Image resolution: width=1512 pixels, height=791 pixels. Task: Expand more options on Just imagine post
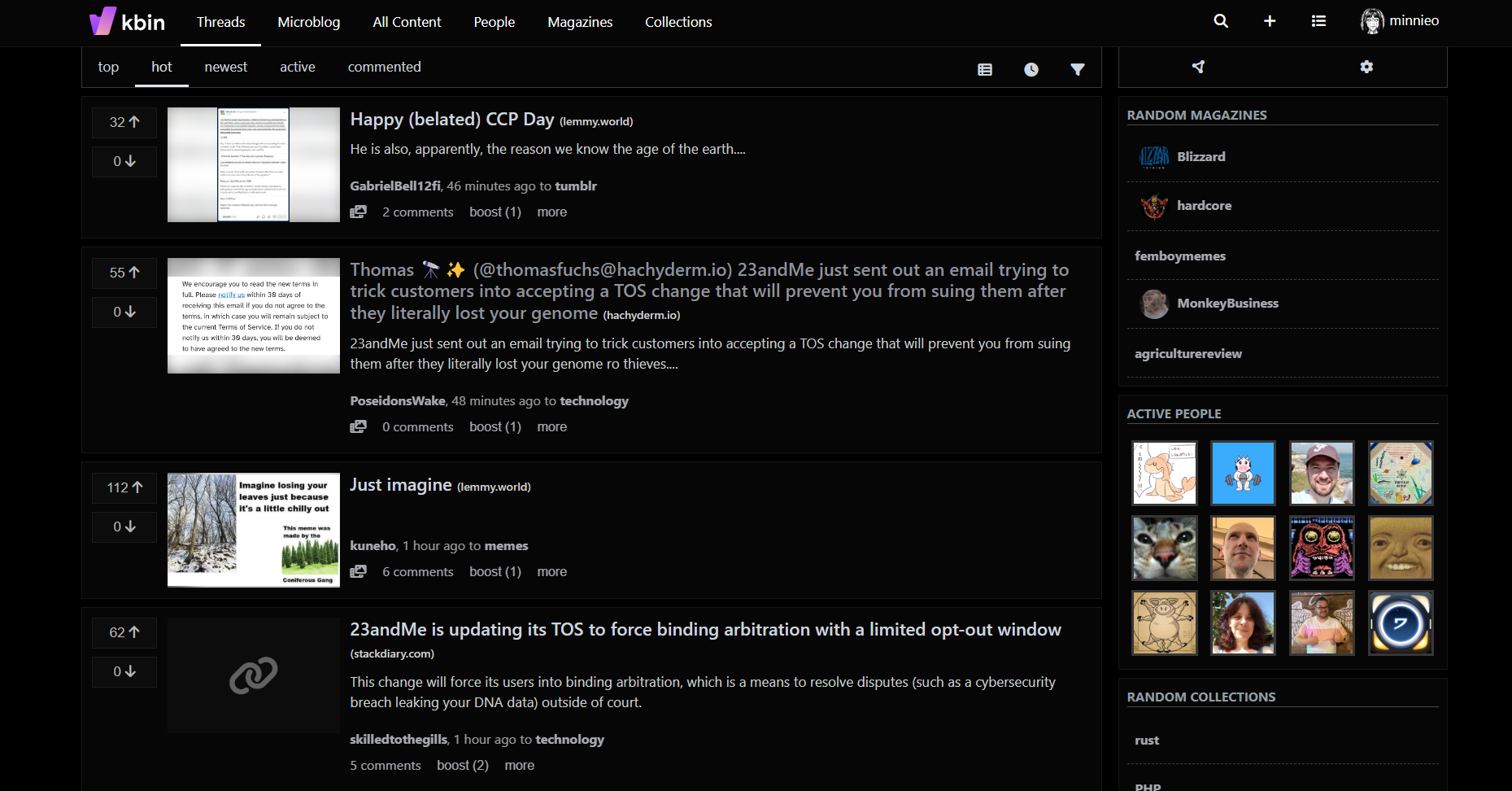[551, 571]
